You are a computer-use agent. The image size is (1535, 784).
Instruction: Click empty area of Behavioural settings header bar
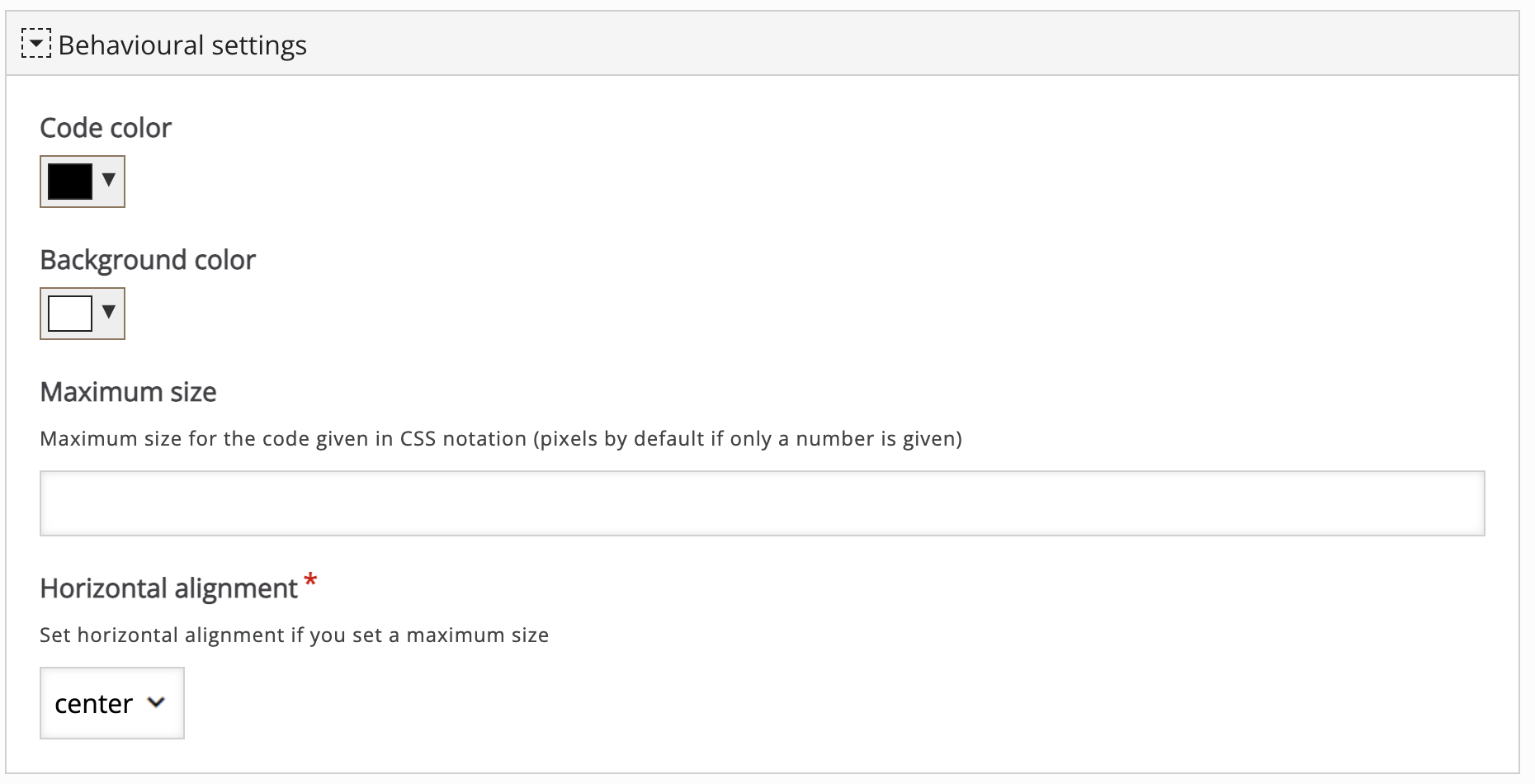tap(908, 44)
